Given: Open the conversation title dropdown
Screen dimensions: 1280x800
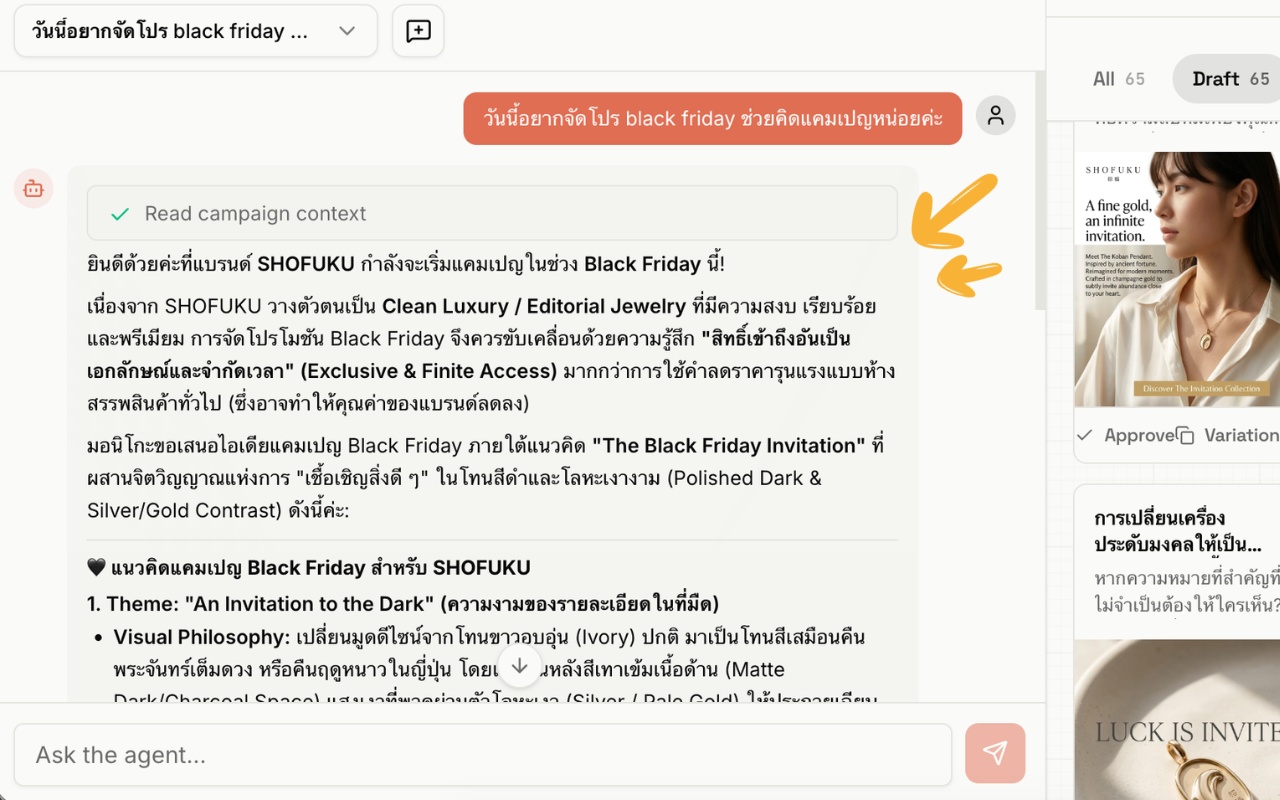Looking at the screenshot, I should tap(195, 31).
